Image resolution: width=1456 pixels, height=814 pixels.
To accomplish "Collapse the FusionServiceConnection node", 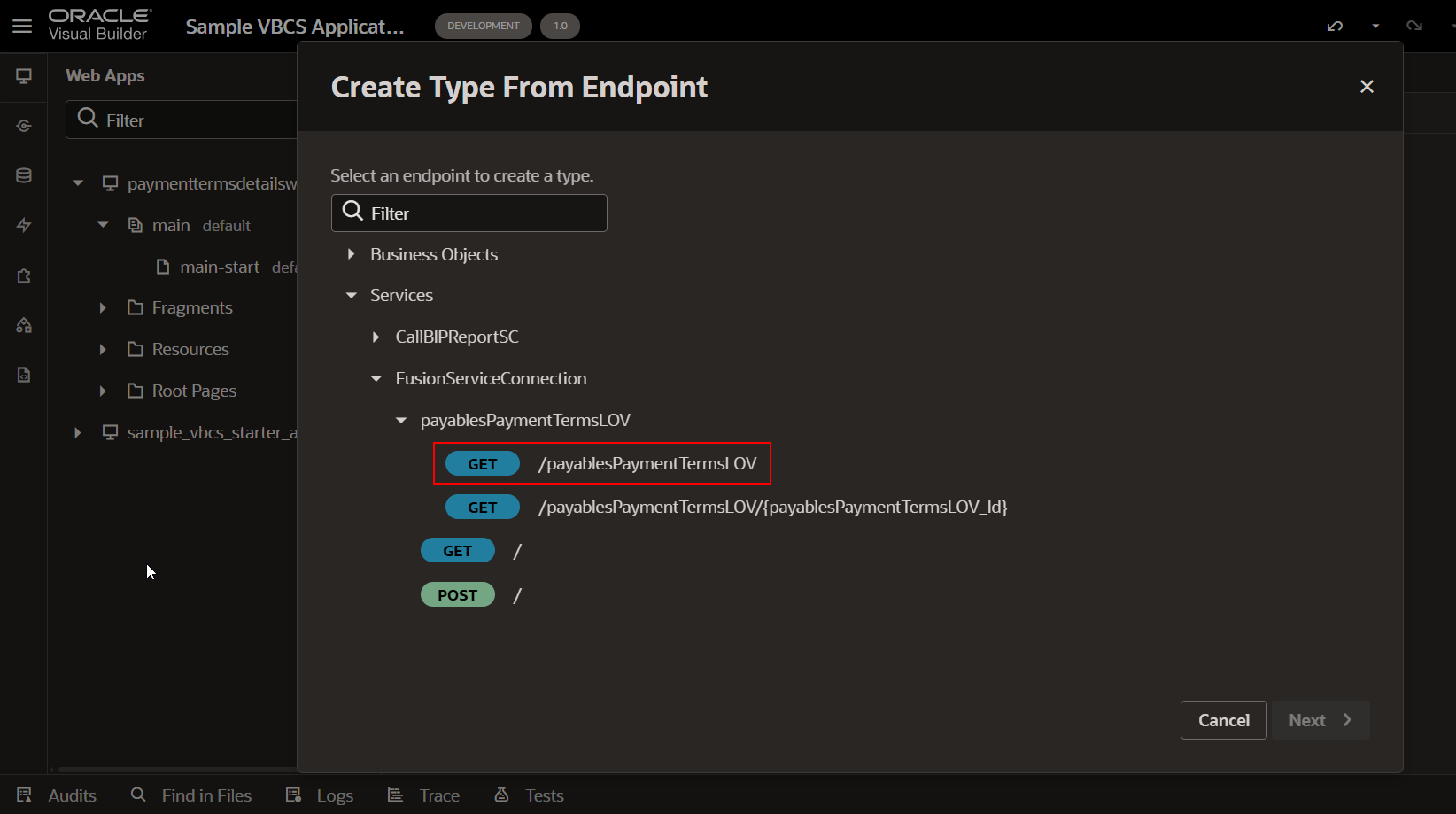I will coord(376,378).
